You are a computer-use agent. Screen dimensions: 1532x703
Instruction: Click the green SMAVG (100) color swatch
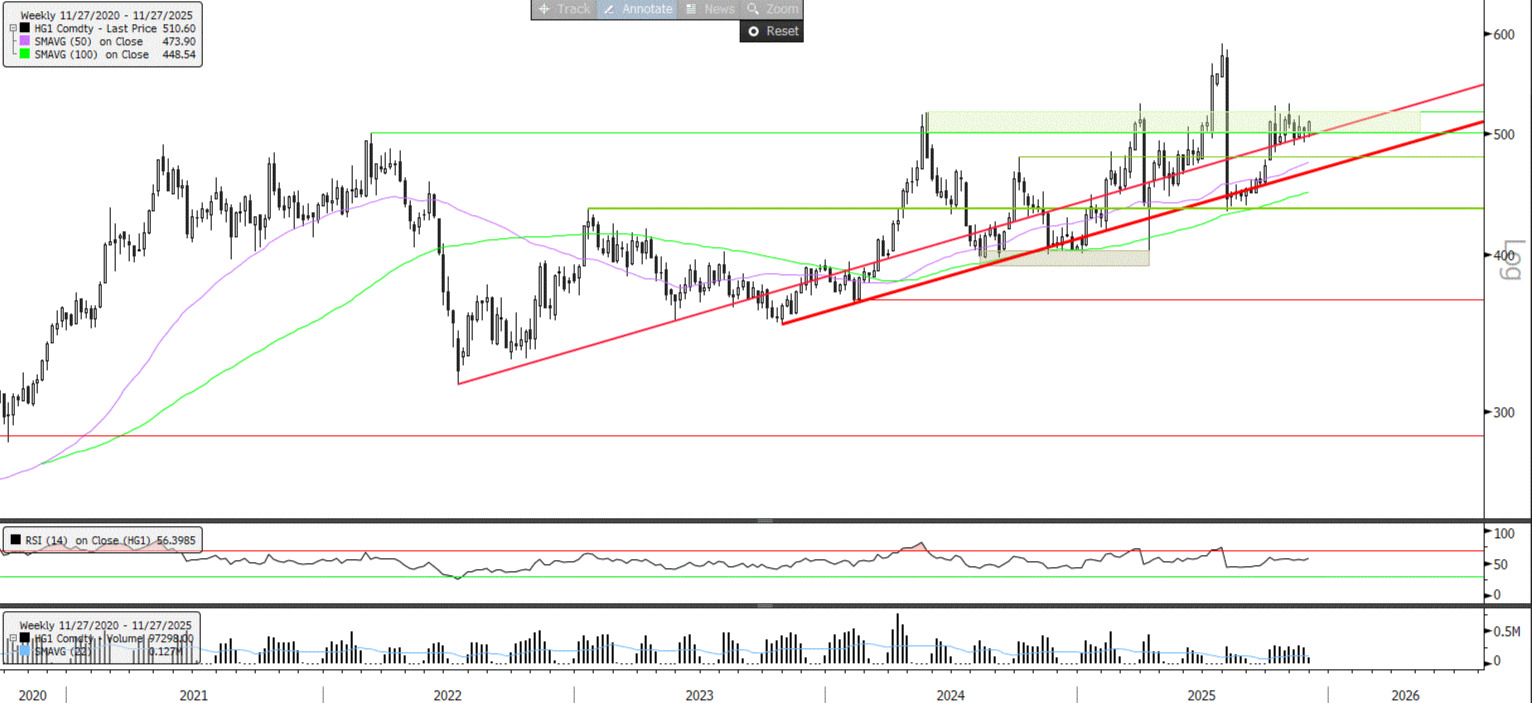25,55
